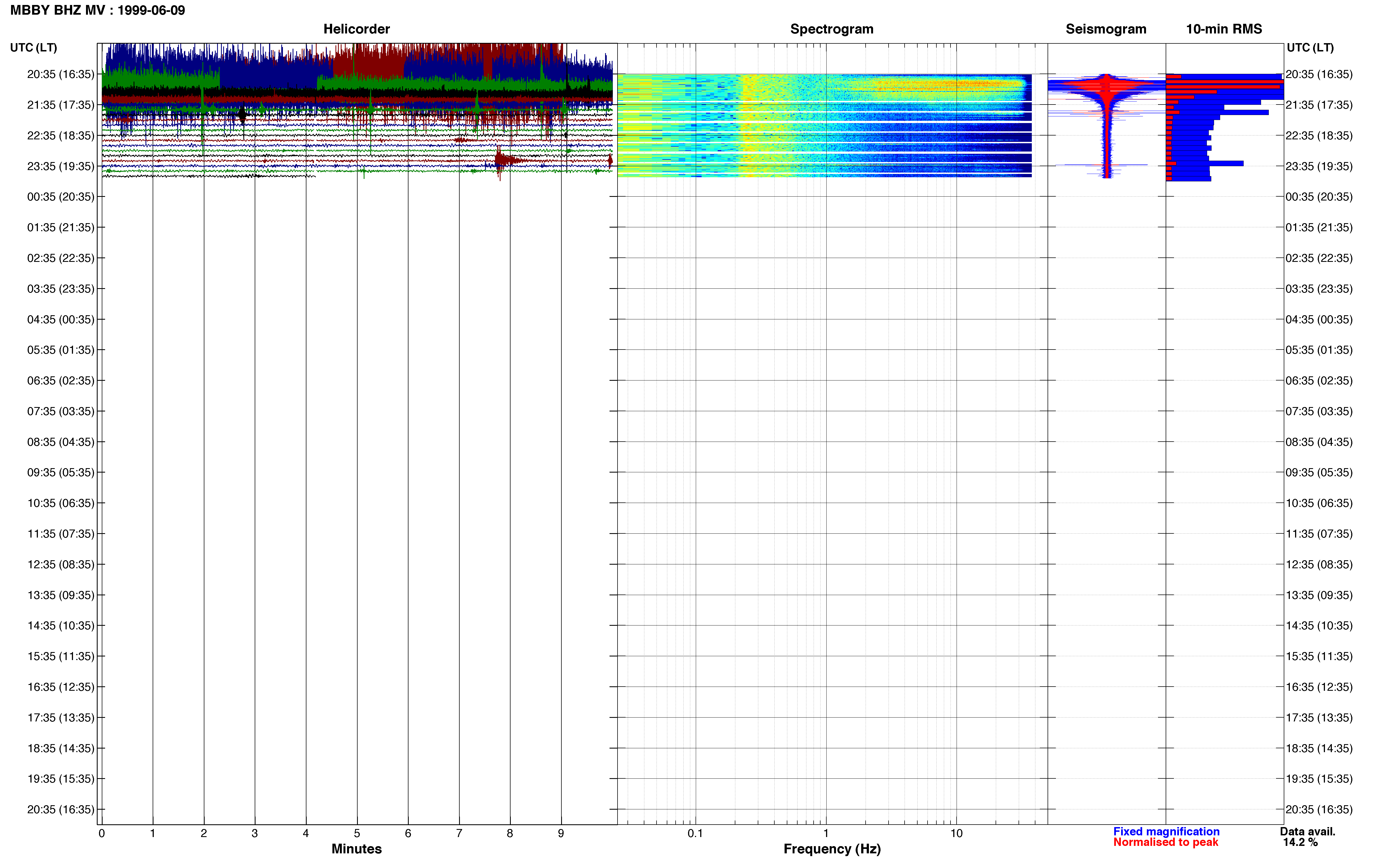
Task: Click 13:35 (09:35) on the RMS time axis
Action: coord(1319,595)
